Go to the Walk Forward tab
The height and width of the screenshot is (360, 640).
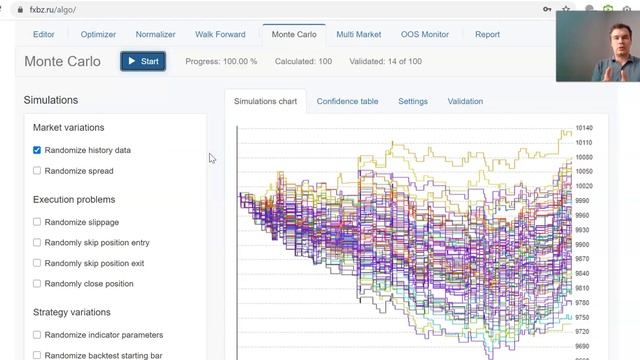[220, 34]
